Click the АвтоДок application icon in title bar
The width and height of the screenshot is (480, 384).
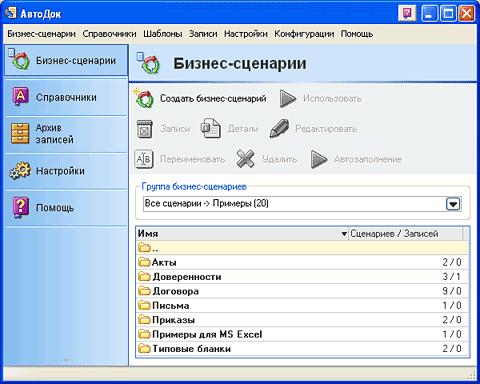11,13
